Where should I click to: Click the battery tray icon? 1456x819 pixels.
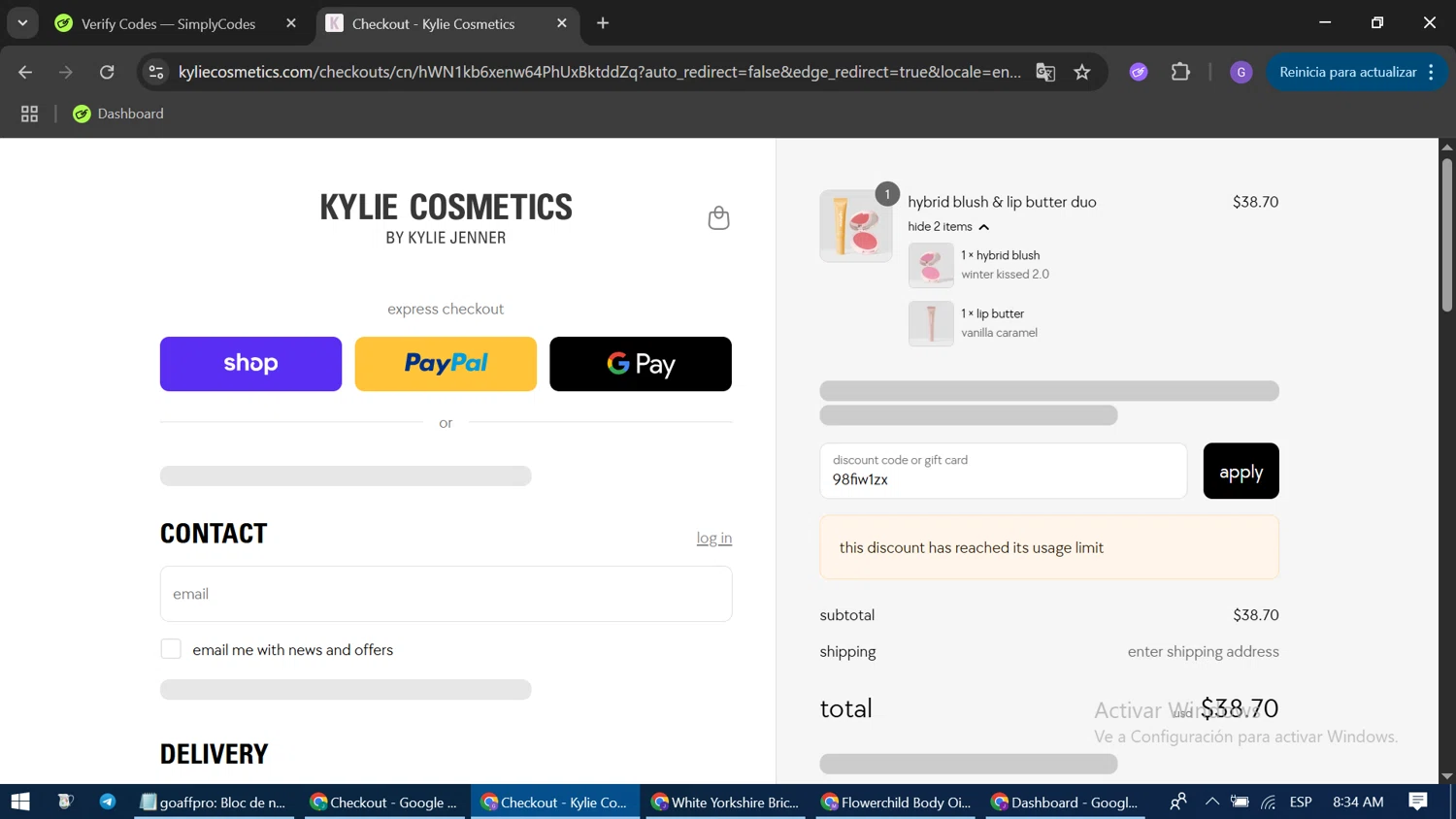click(x=1240, y=802)
